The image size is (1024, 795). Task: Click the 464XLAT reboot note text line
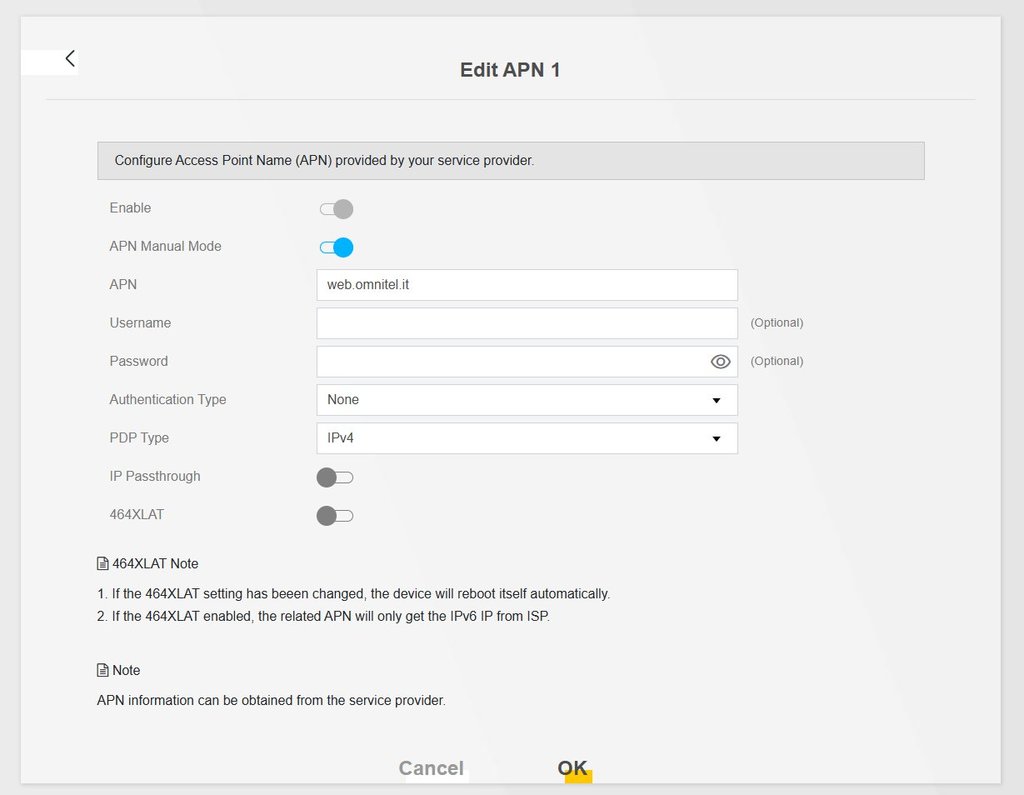353,593
